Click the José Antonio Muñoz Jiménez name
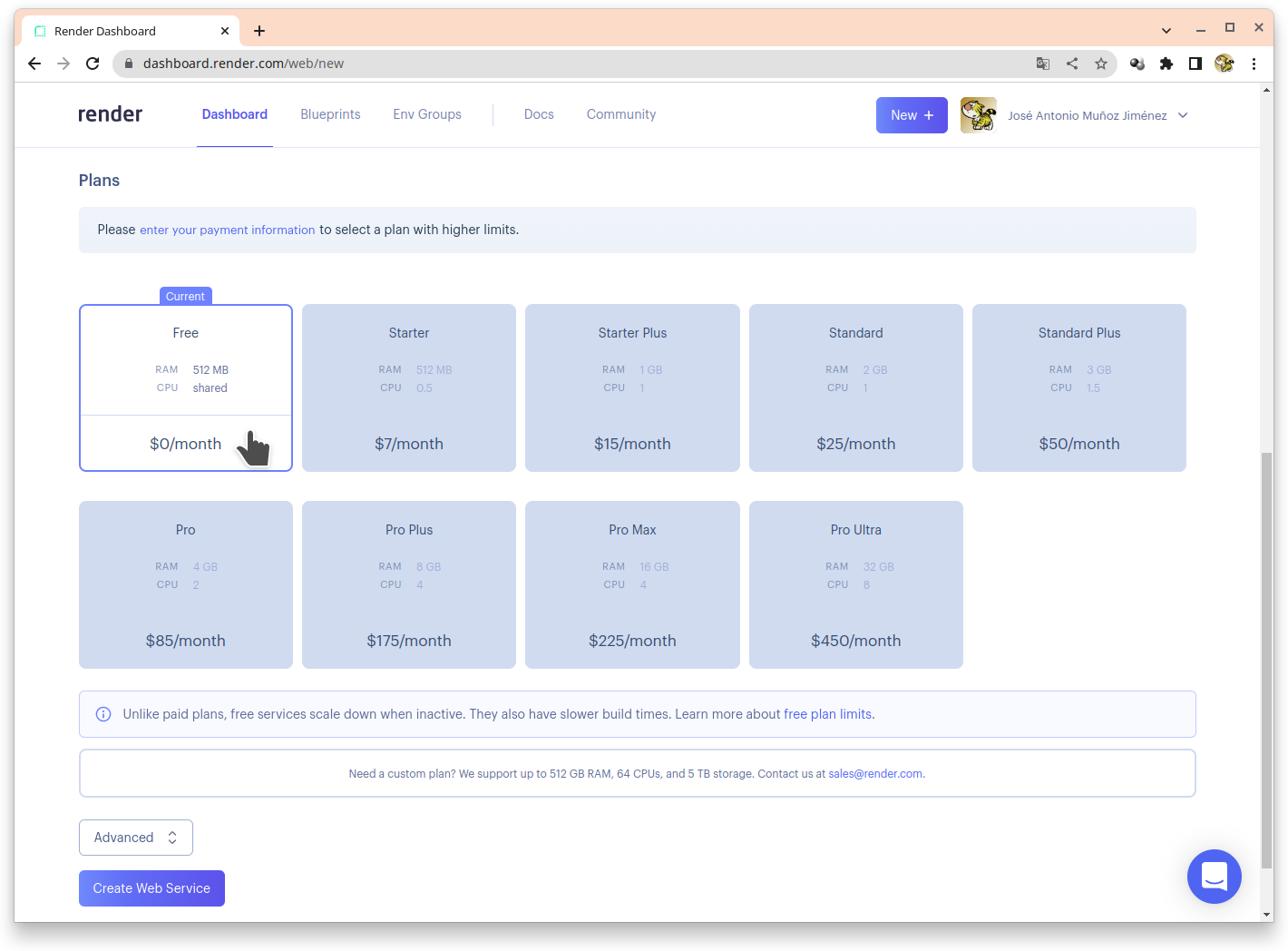Screen dimensions: 1288x951 (x=1088, y=115)
